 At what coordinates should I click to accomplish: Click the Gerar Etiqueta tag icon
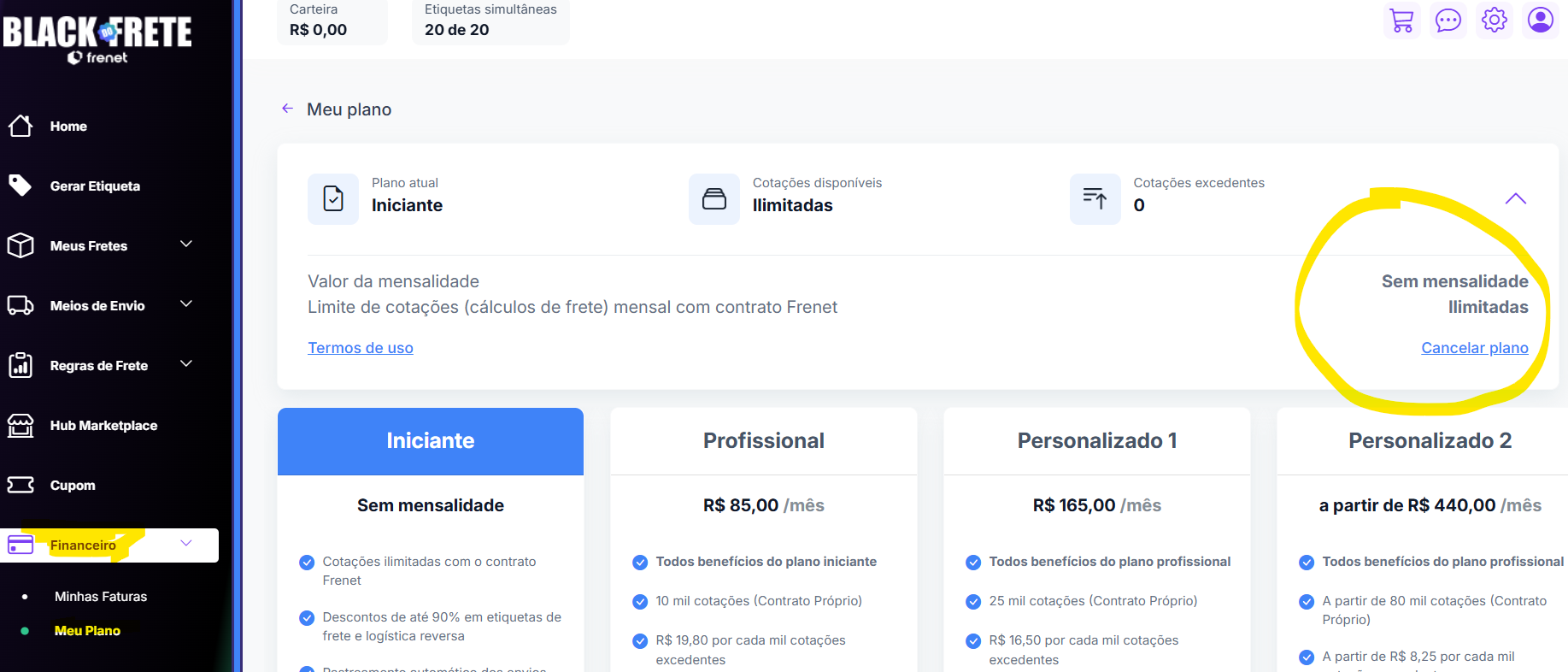tap(21, 186)
